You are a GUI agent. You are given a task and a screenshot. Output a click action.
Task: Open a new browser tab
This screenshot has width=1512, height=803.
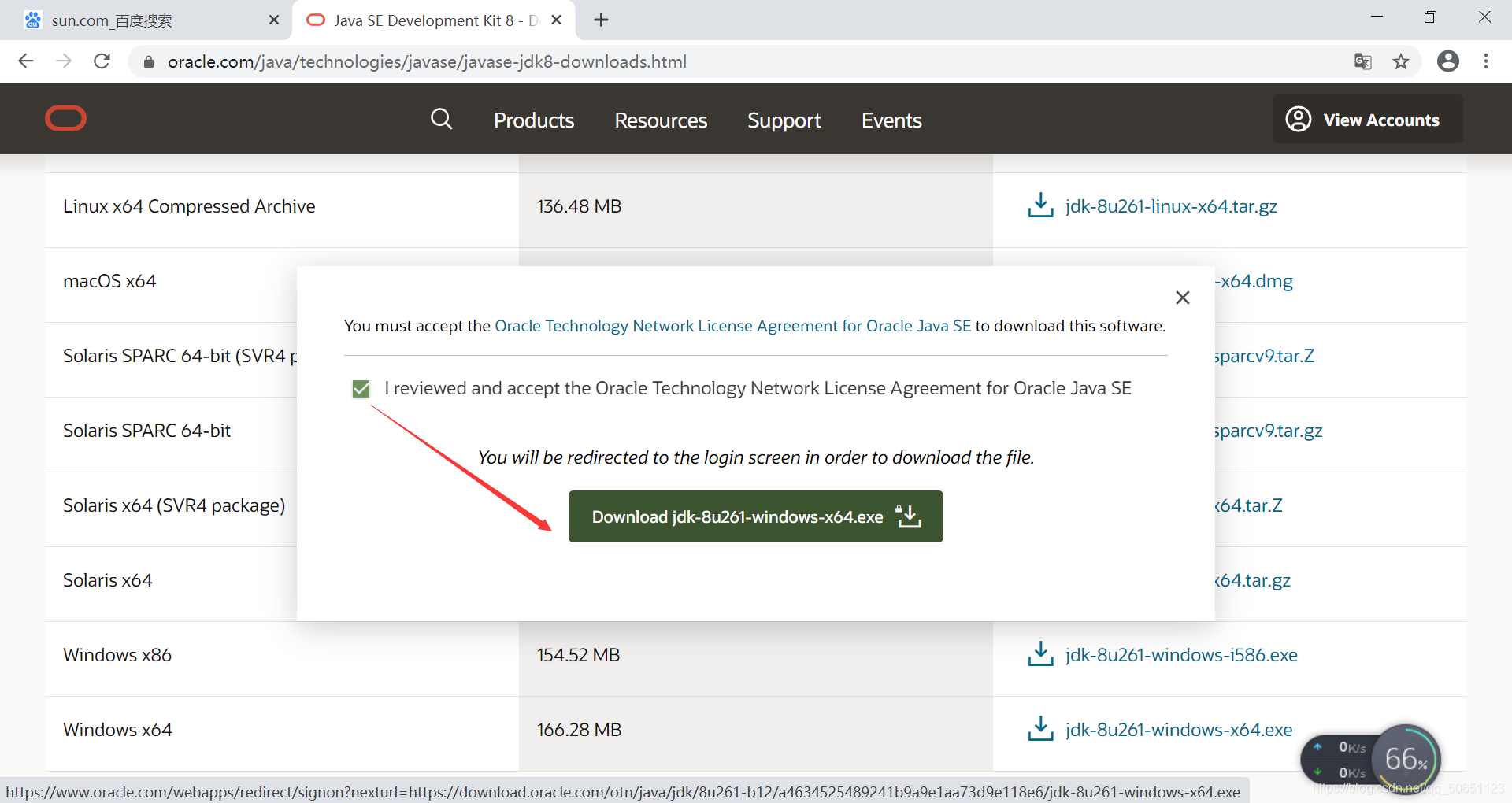(x=601, y=20)
